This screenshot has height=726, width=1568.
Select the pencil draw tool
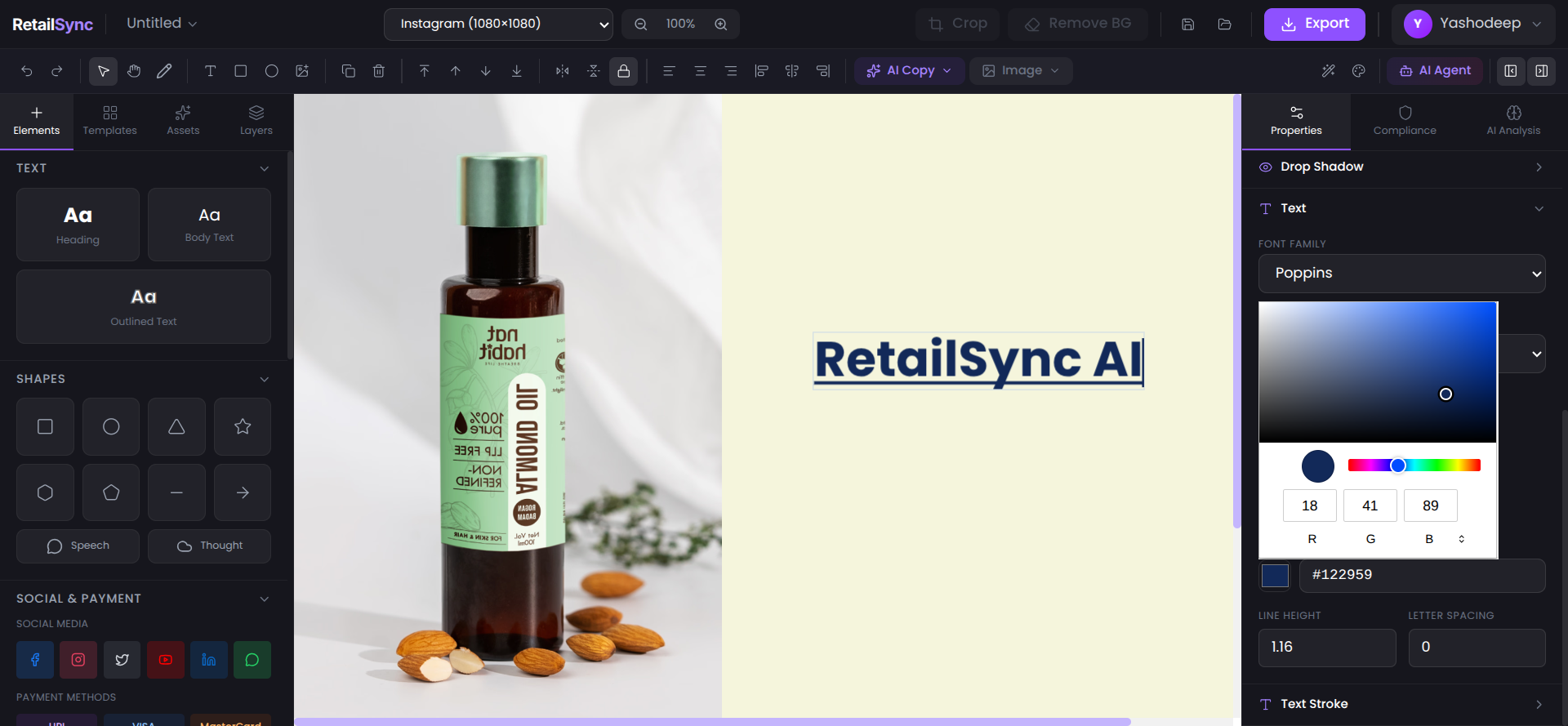point(164,71)
